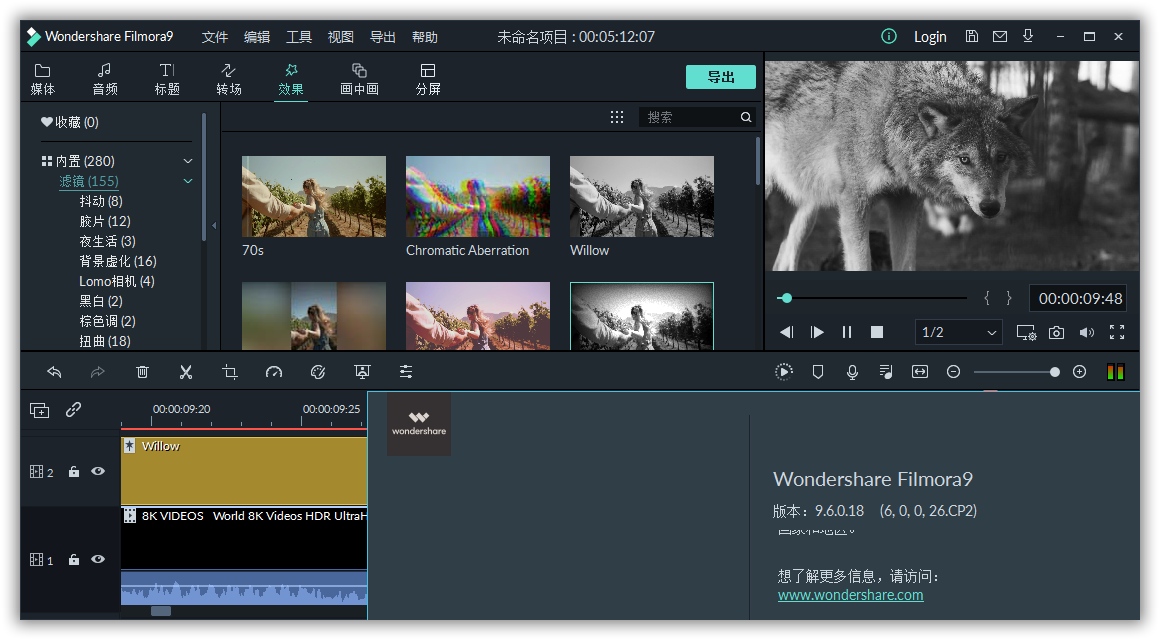Toggle lock on track 1
The width and height of the screenshot is (1160, 640).
[x=74, y=559]
